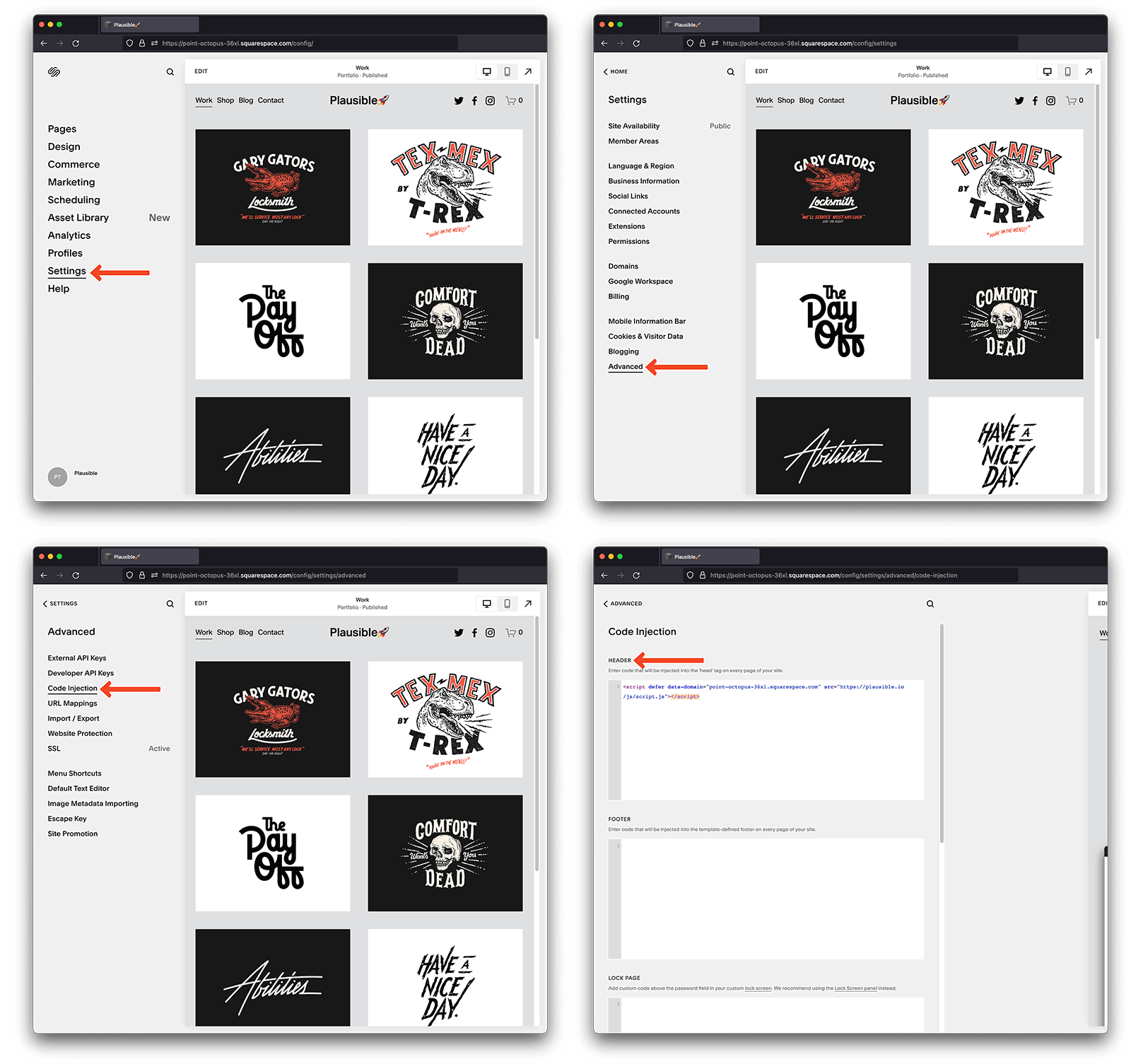Click the Twitter icon in the top-left window site header
Viewport: 1131px width, 1064px height.
point(459,100)
